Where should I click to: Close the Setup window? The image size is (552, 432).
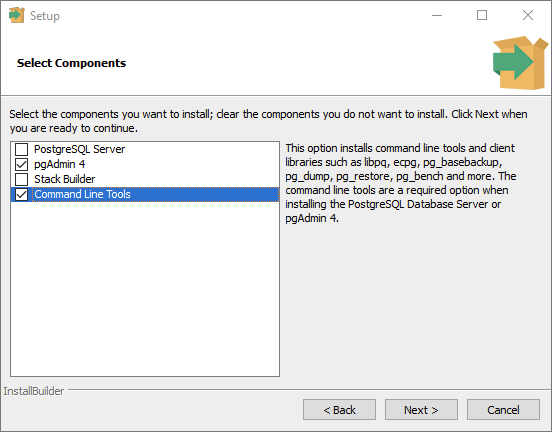pyautogui.click(x=528, y=15)
